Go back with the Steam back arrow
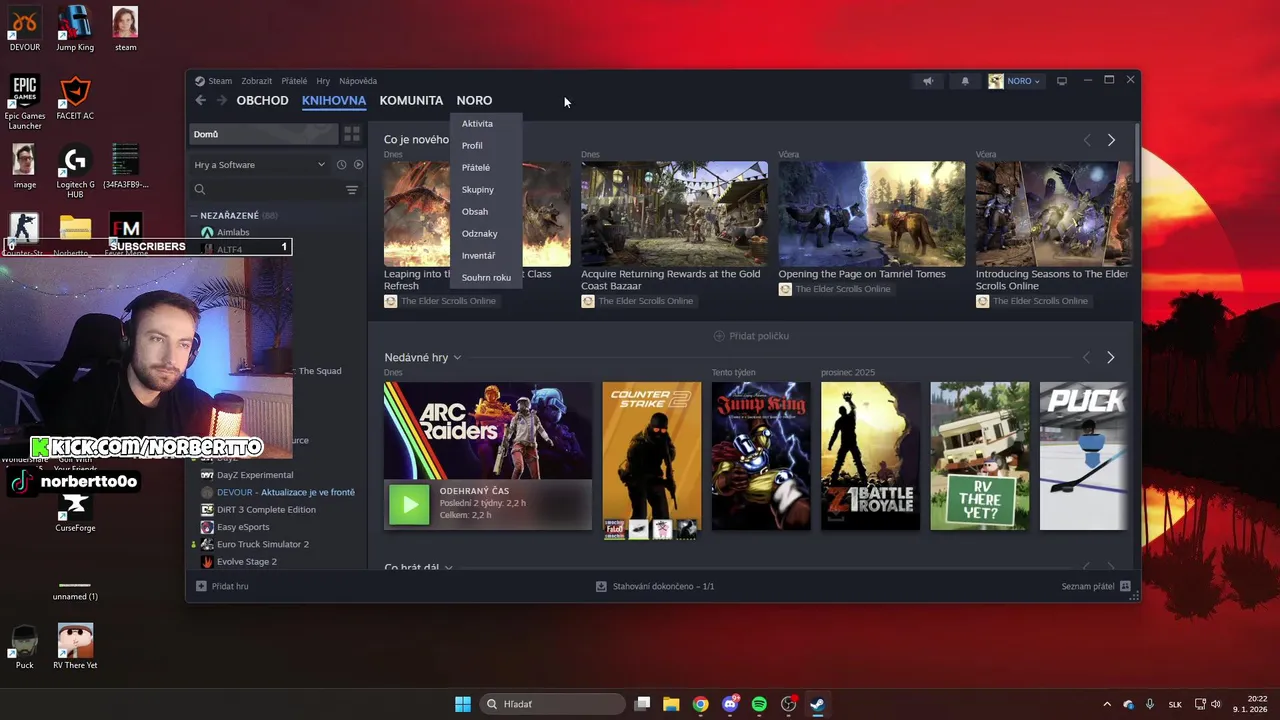The height and width of the screenshot is (720, 1280). coord(201,100)
